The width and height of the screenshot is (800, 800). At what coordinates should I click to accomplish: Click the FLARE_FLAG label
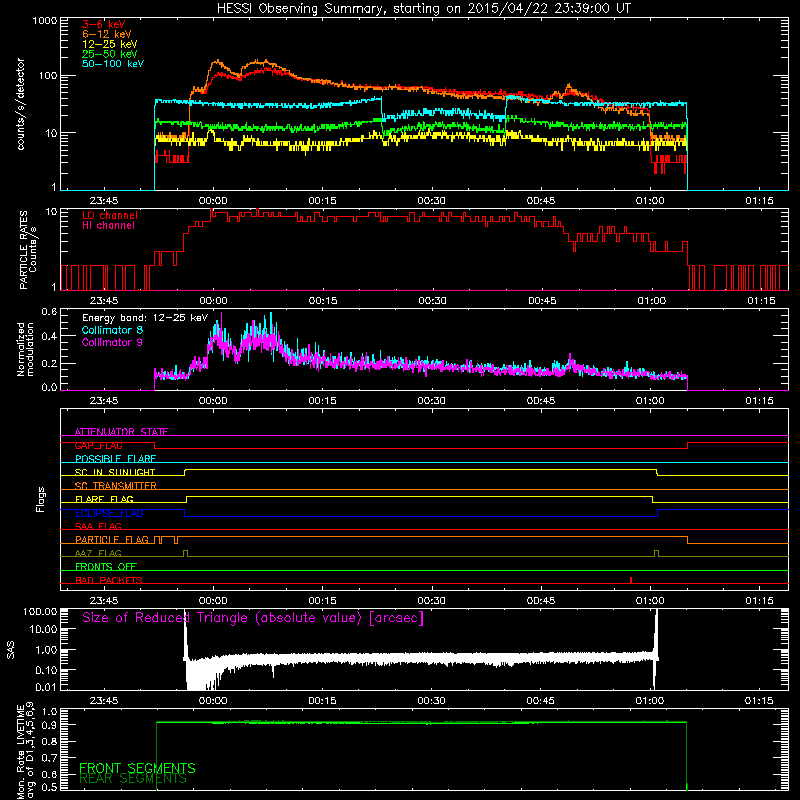click(x=104, y=499)
